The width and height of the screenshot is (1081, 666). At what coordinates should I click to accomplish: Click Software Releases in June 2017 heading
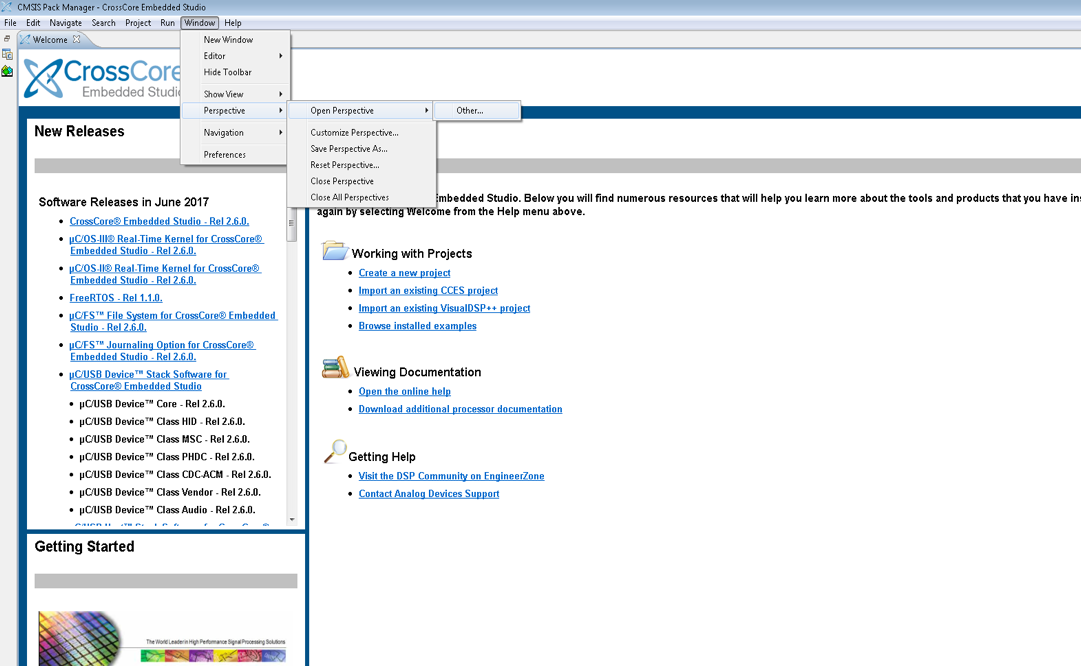tap(123, 202)
